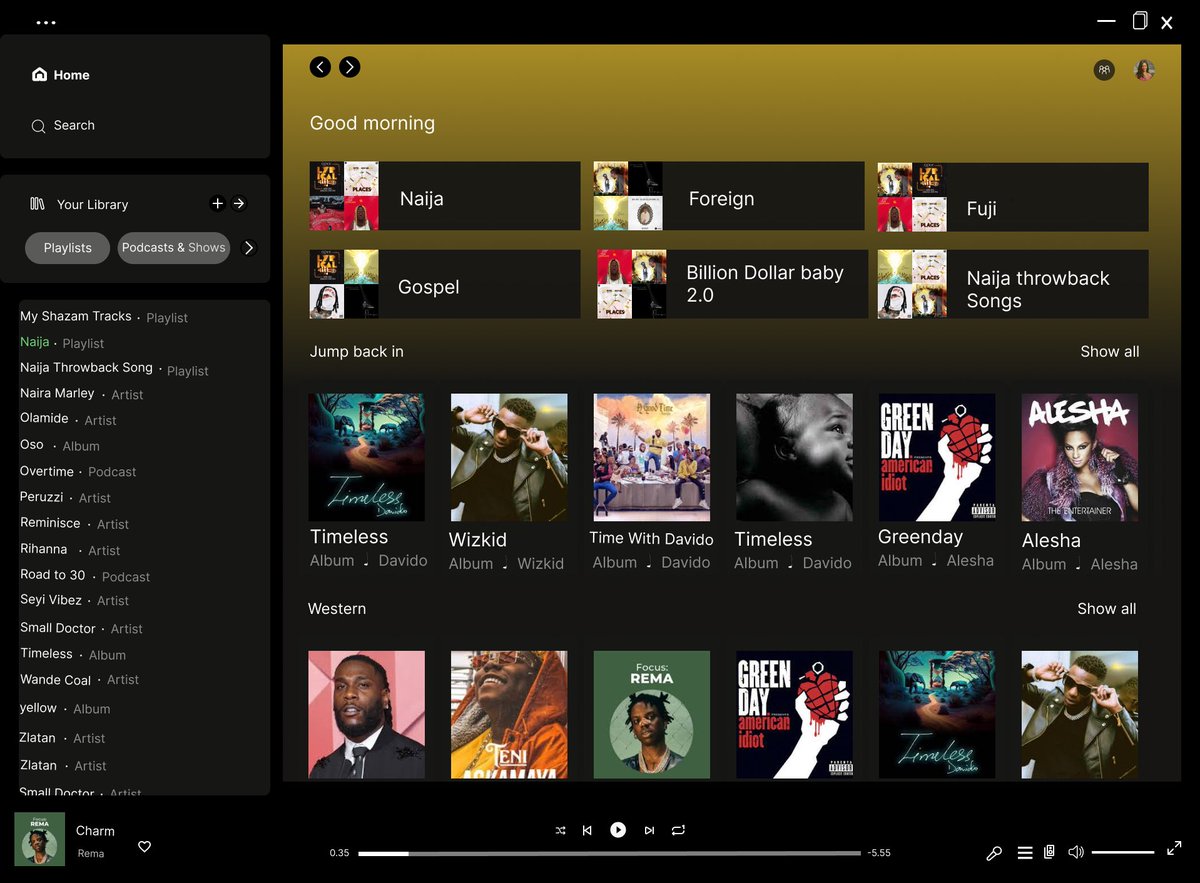Screen dimensions: 1200x883
Task: Open the Naija throwback Songs tile
Action: click(1013, 284)
